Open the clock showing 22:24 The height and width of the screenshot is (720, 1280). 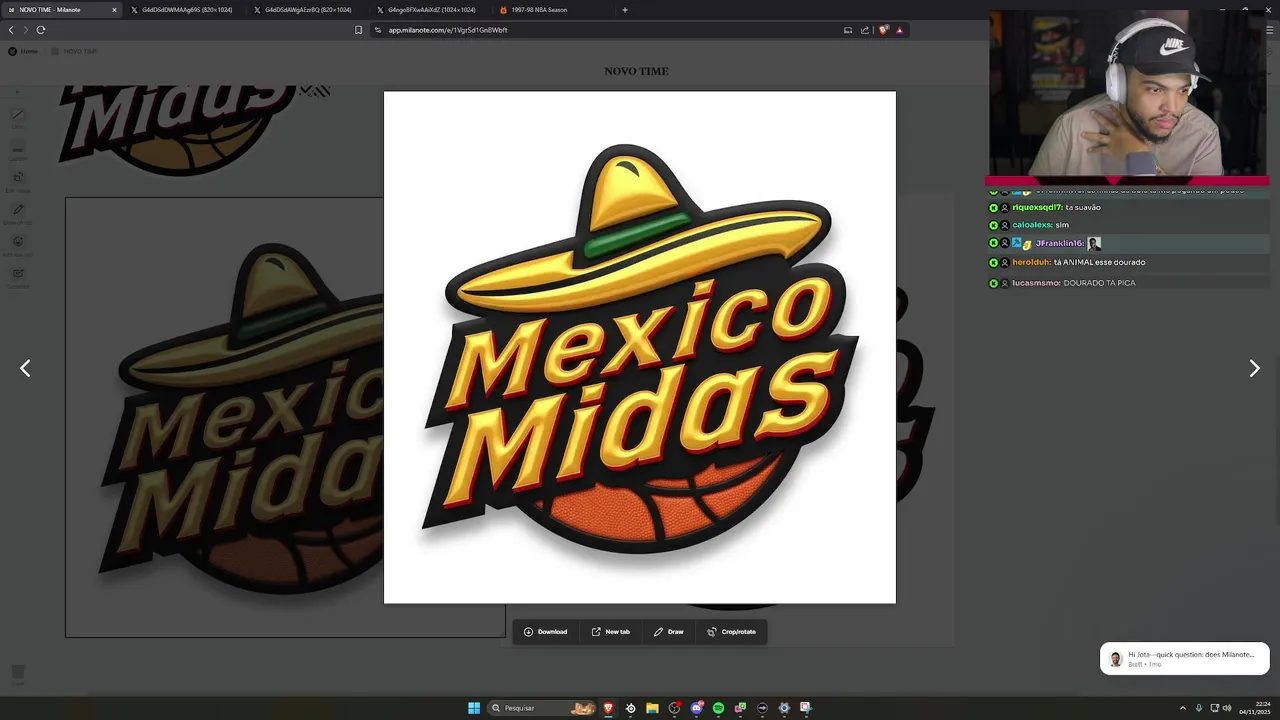1256,708
